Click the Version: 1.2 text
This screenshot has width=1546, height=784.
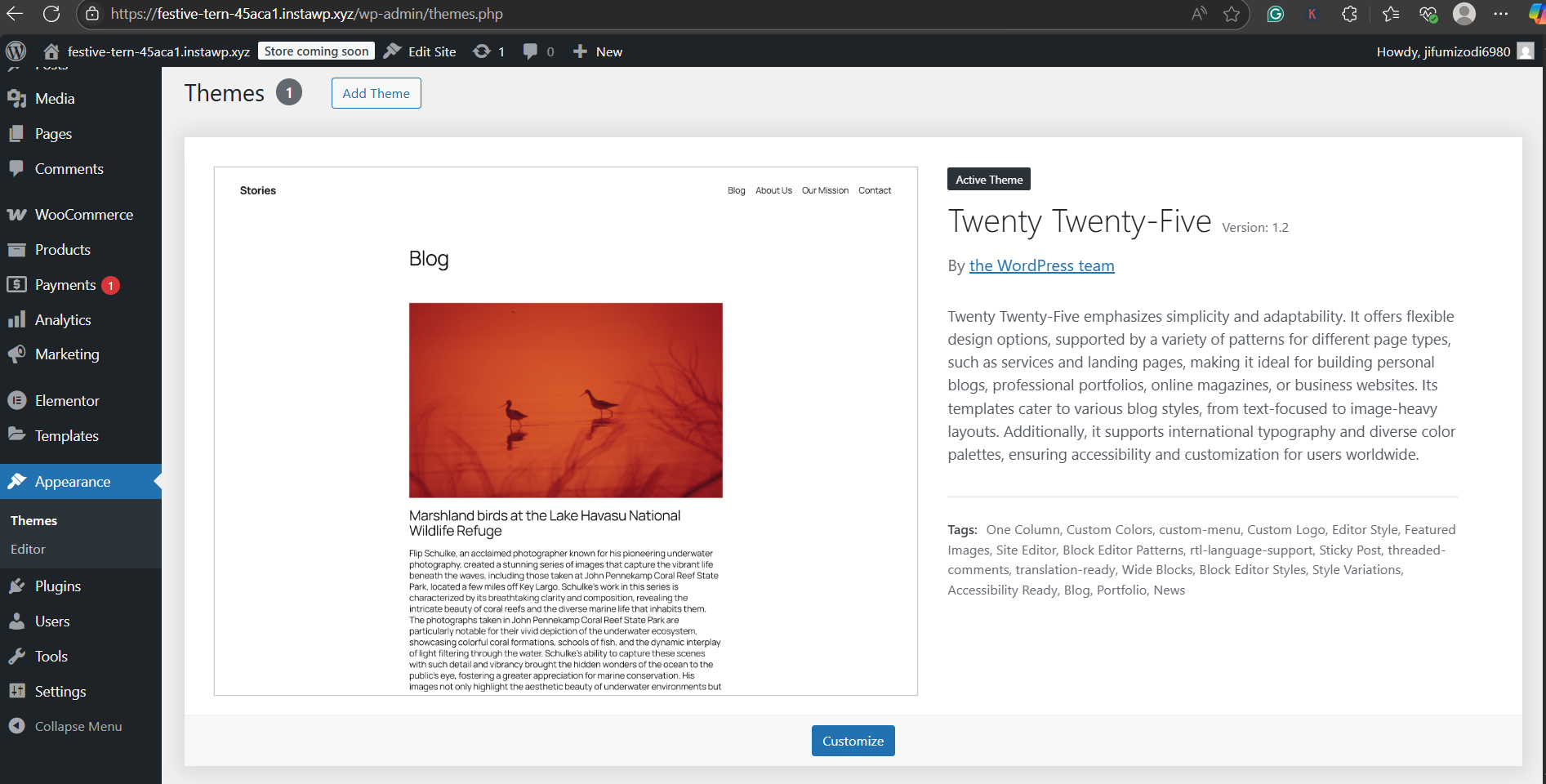pyautogui.click(x=1255, y=228)
